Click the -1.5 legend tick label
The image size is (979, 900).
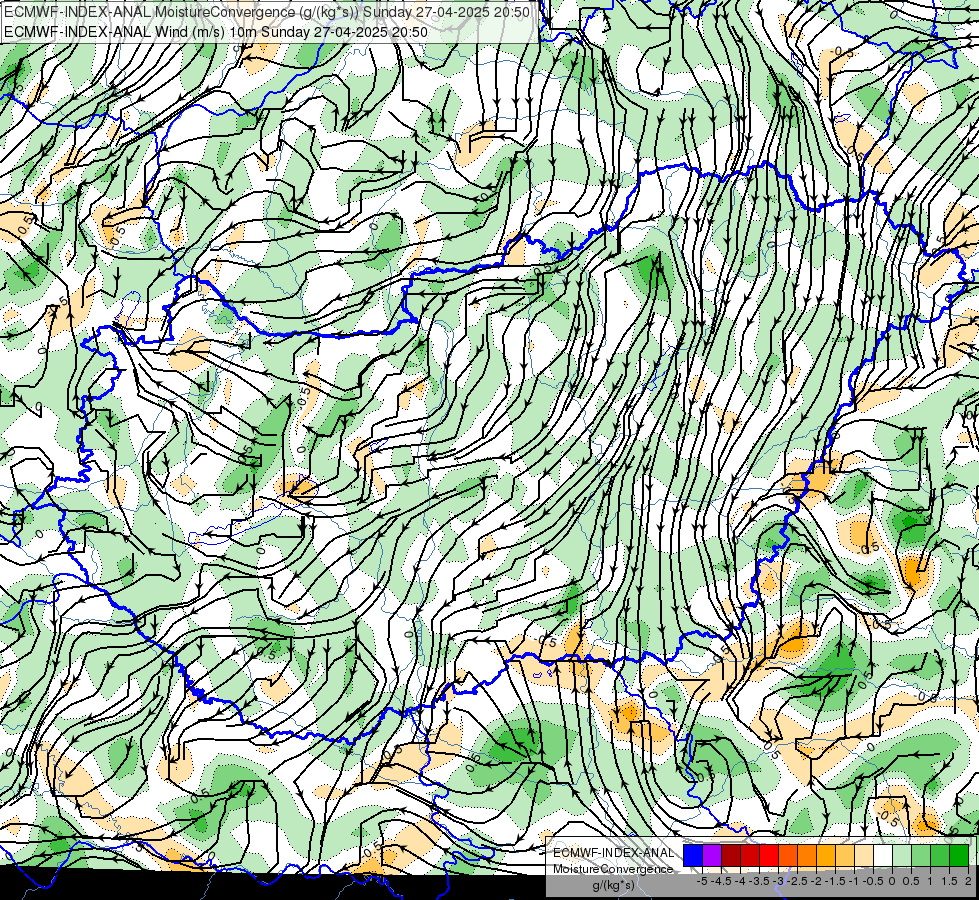pyautogui.click(x=835, y=881)
